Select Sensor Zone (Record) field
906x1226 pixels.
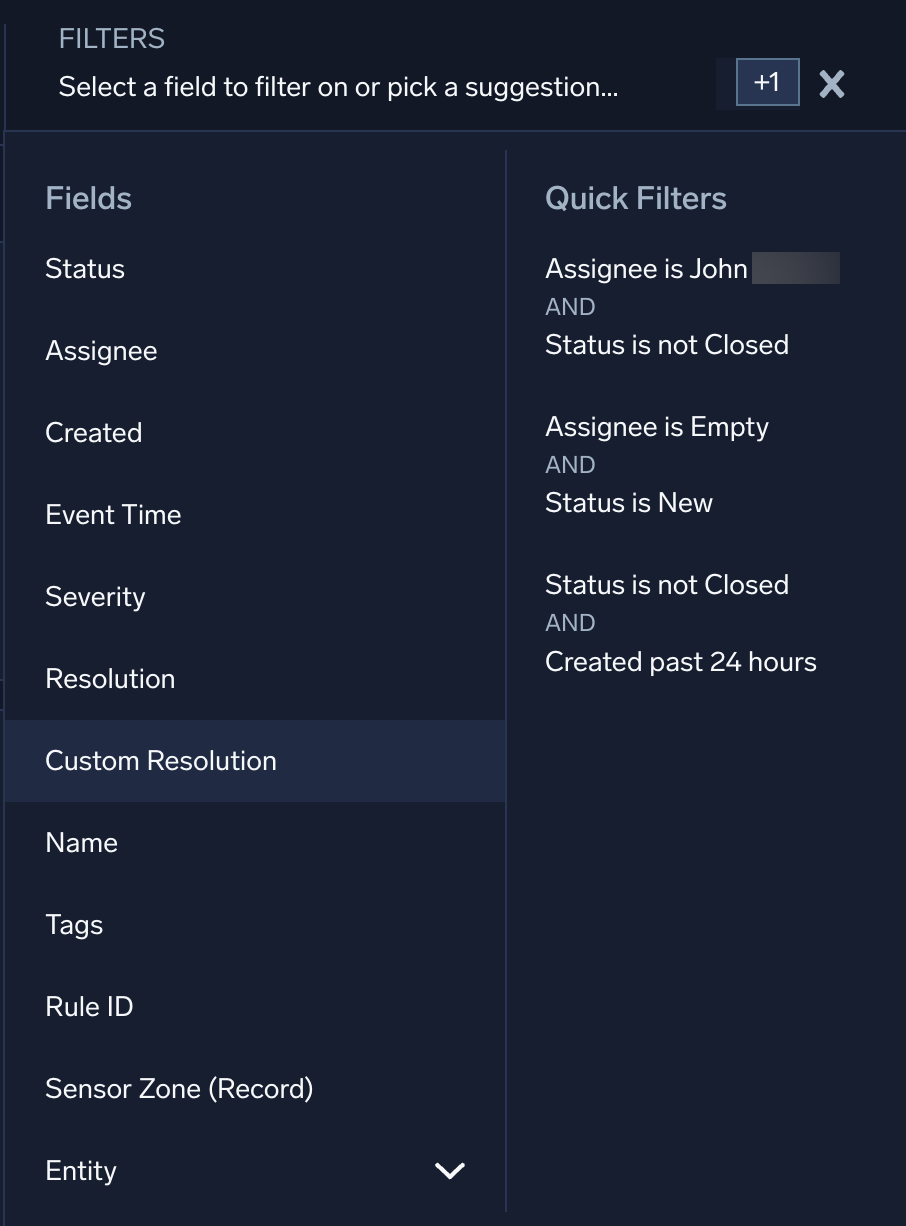pyautogui.click(x=179, y=1088)
